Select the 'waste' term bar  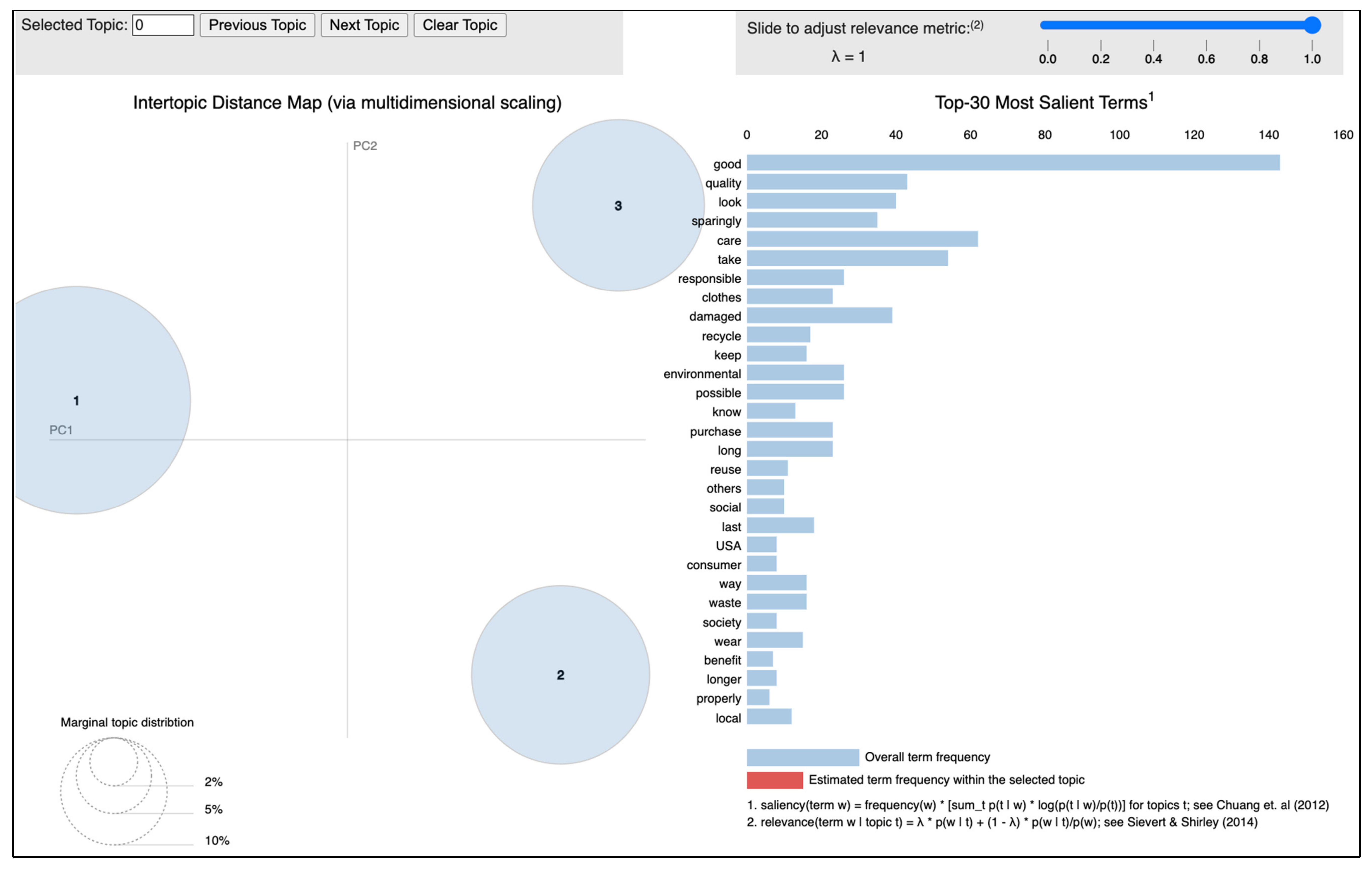(x=776, y=602)
